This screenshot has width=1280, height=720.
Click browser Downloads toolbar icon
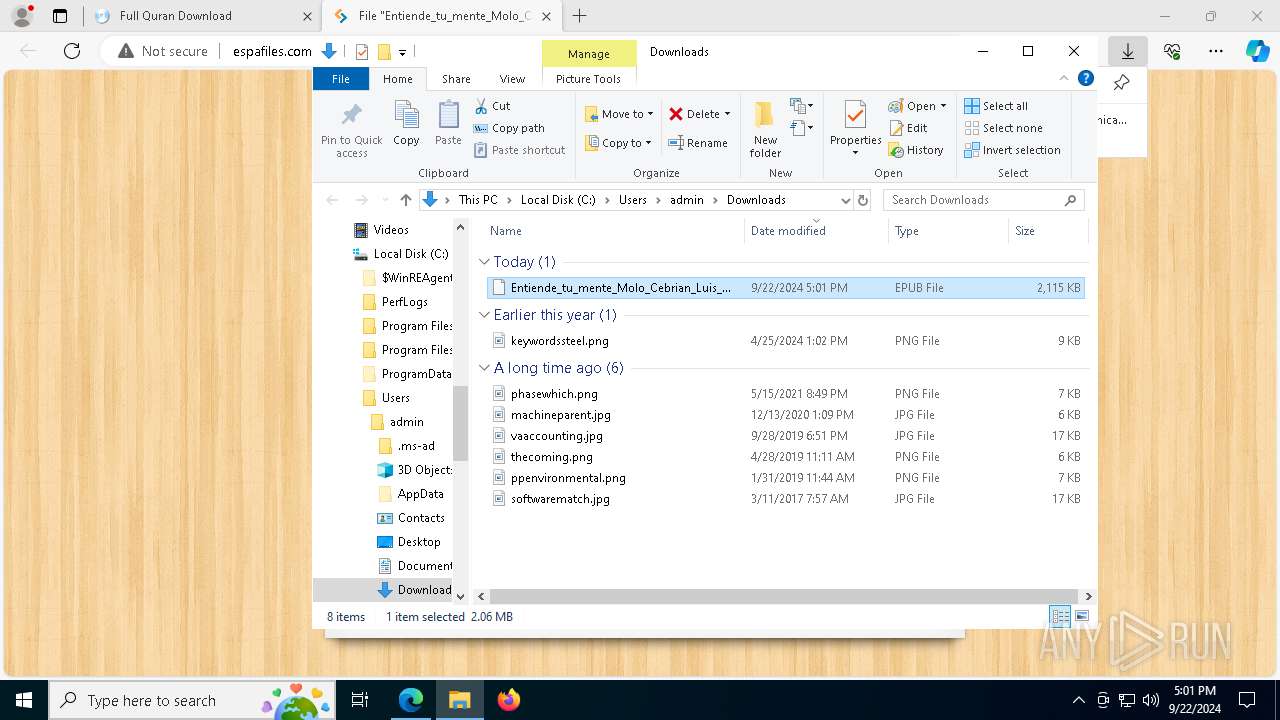[x=1127, y=51]
